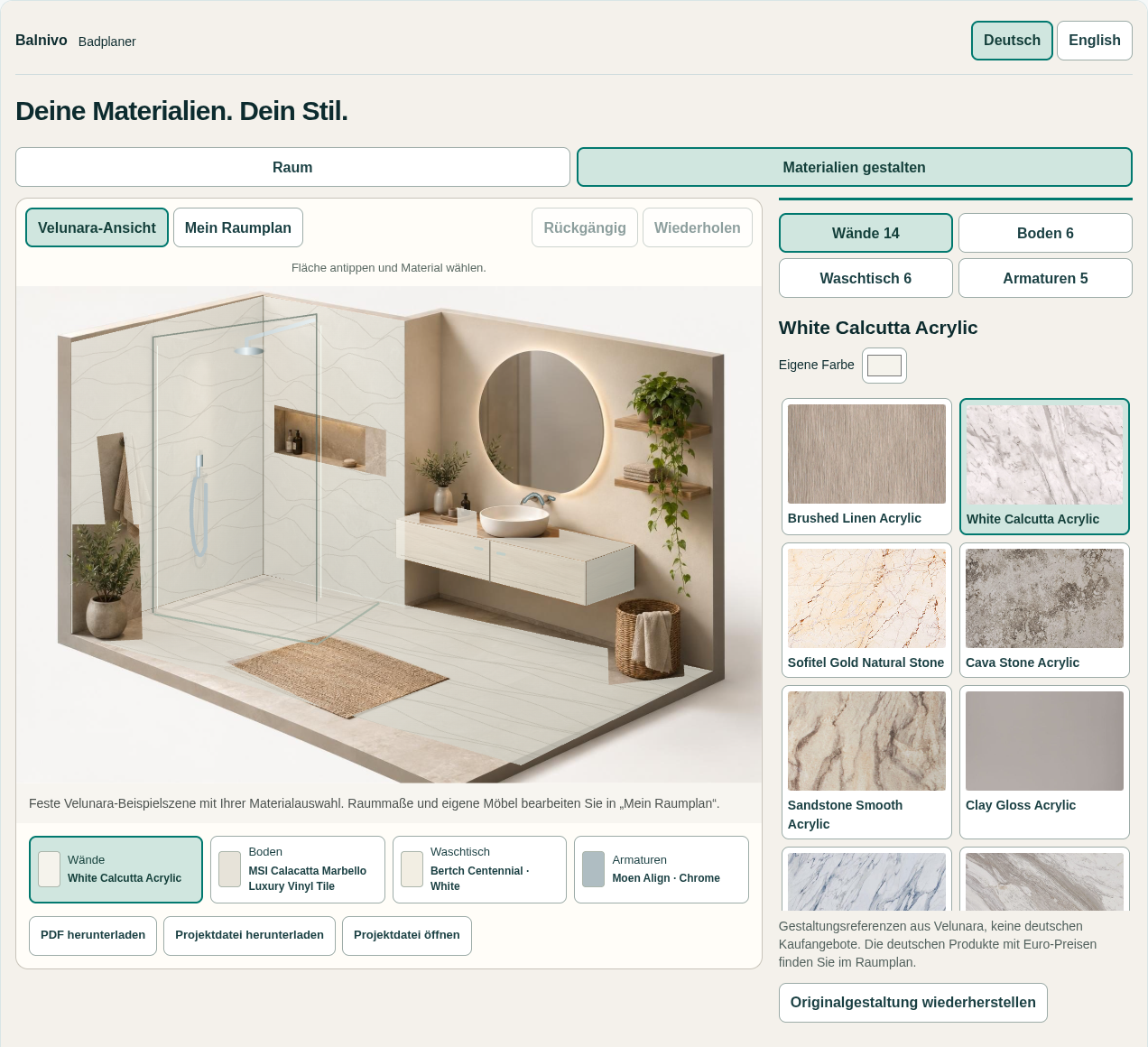Select the Sandstone Smooth Acrylic material

point(866,763)
